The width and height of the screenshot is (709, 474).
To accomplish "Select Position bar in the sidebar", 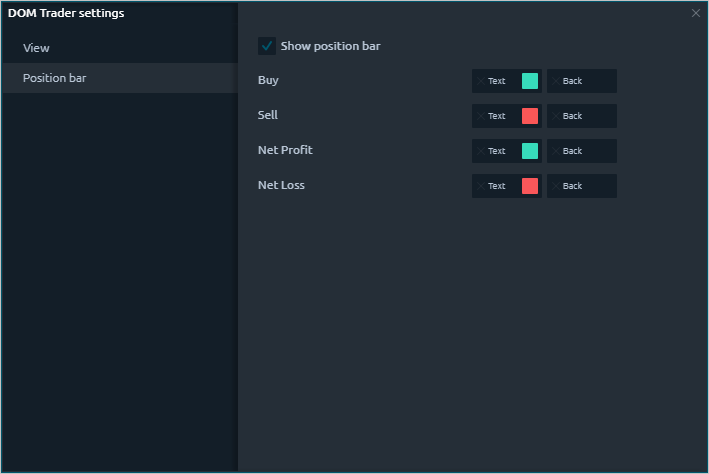I will (54, 78).
